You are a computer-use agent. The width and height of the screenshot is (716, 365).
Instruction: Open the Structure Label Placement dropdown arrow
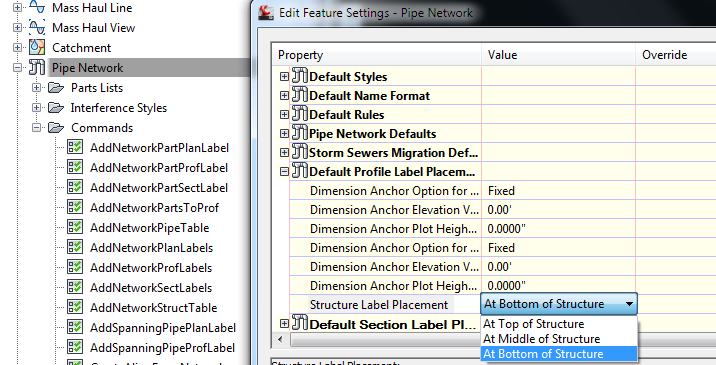[629, 304]
